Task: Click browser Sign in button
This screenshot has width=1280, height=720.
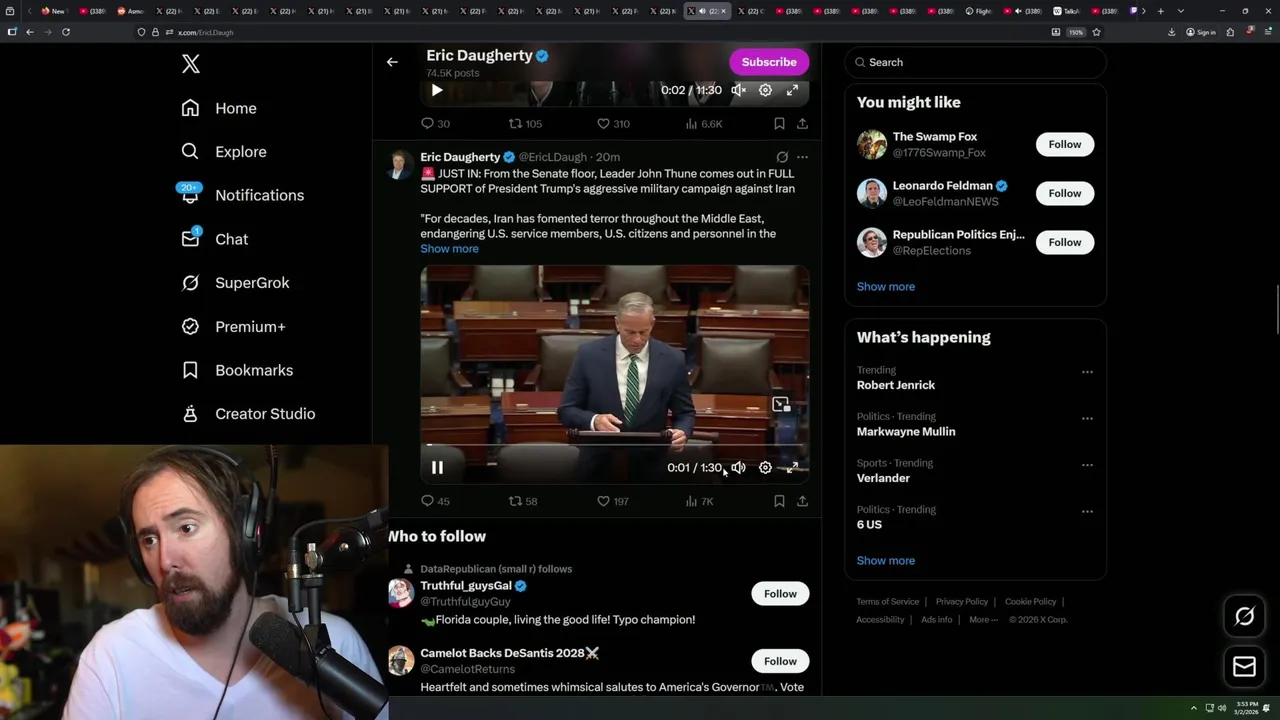Action: tap(1201, 32)
